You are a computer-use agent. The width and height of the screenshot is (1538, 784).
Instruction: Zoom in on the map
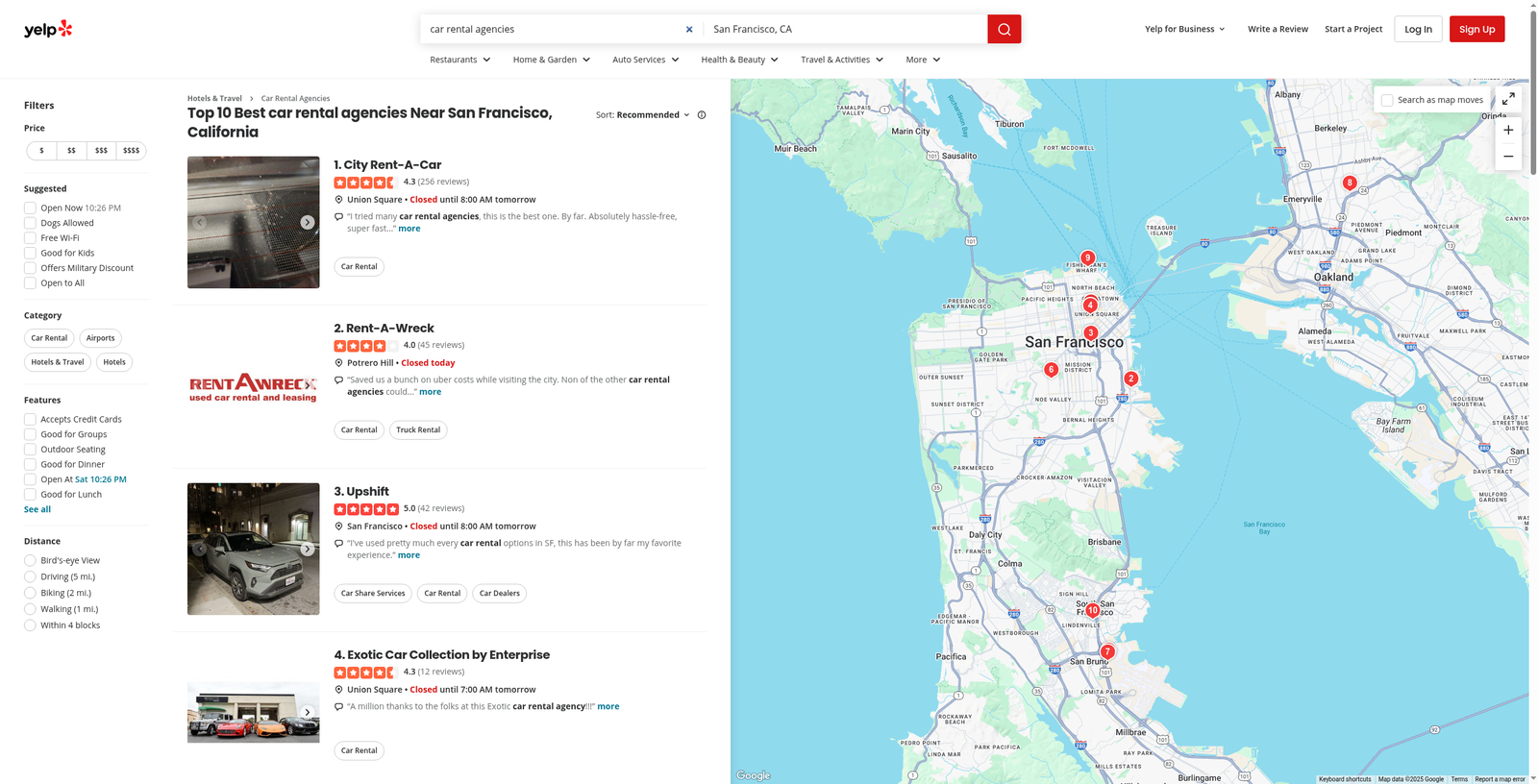1508,130
